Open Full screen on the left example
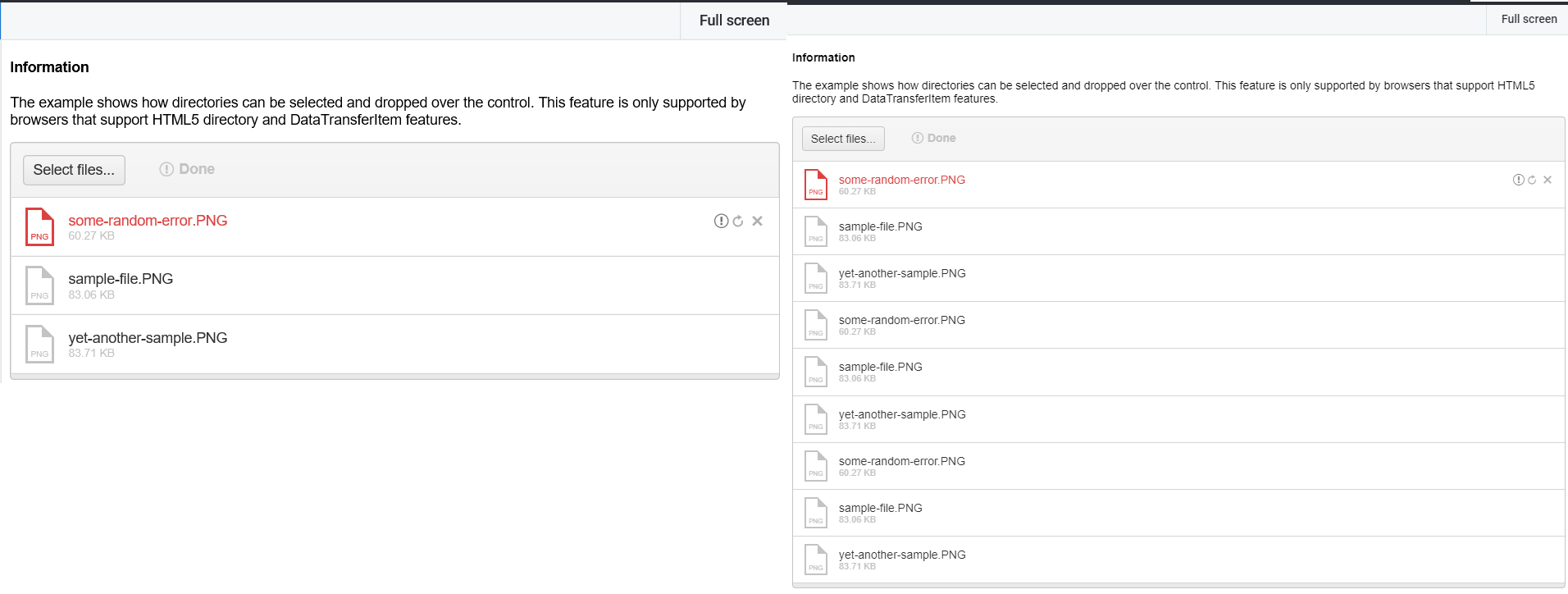 [x=734, y=21]
